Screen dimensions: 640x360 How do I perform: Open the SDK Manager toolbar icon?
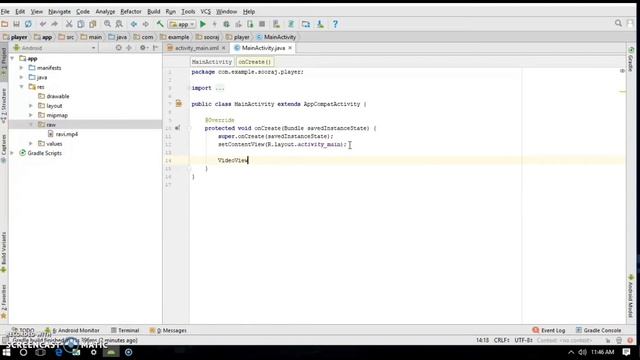coord(320,24)
